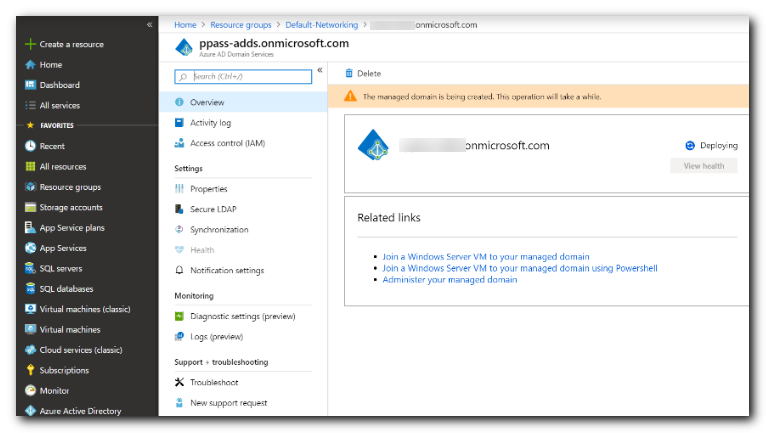Click the Deploying status indicator

pyautogui.click(x=711, y=145)
